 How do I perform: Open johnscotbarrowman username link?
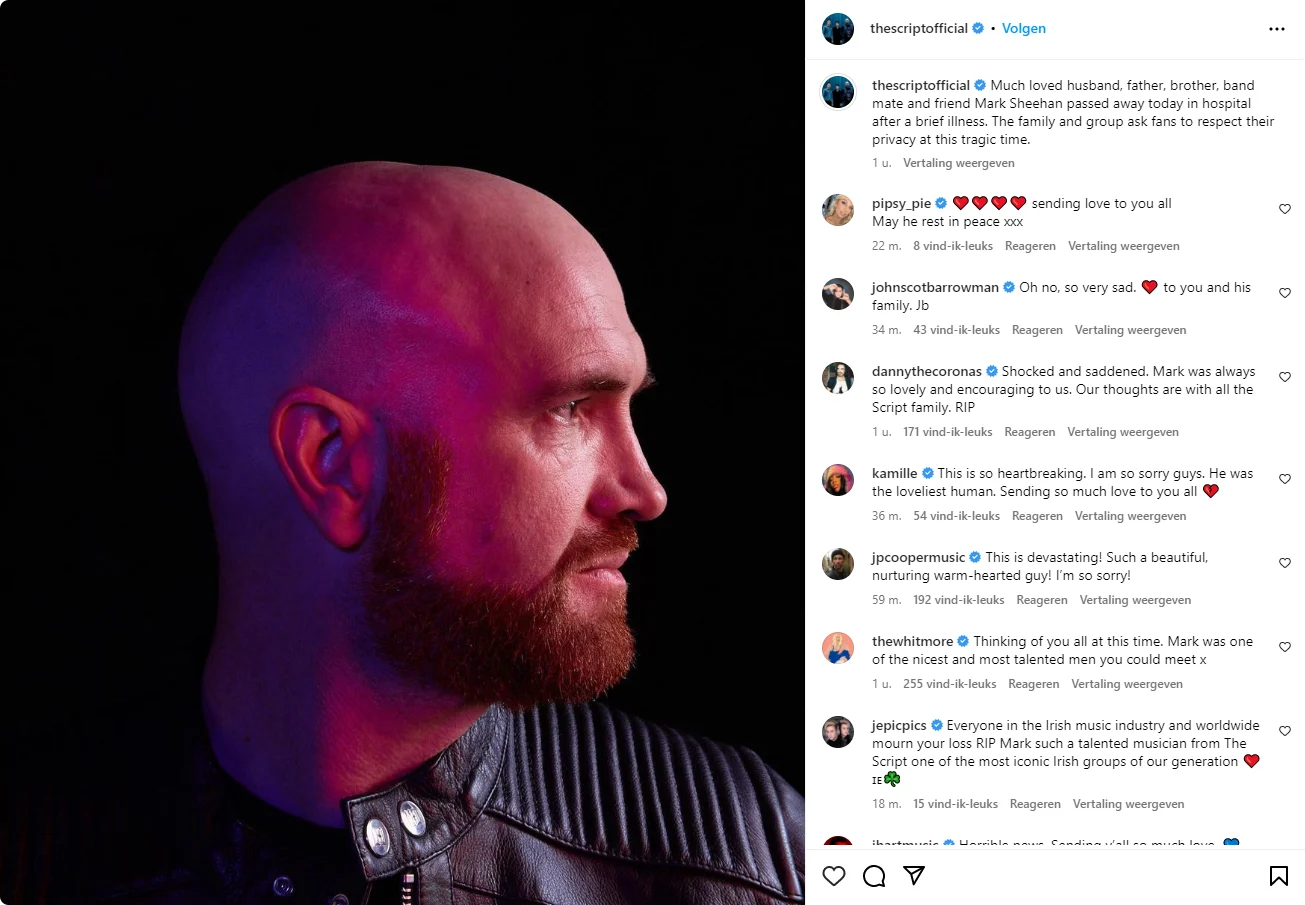935,287
